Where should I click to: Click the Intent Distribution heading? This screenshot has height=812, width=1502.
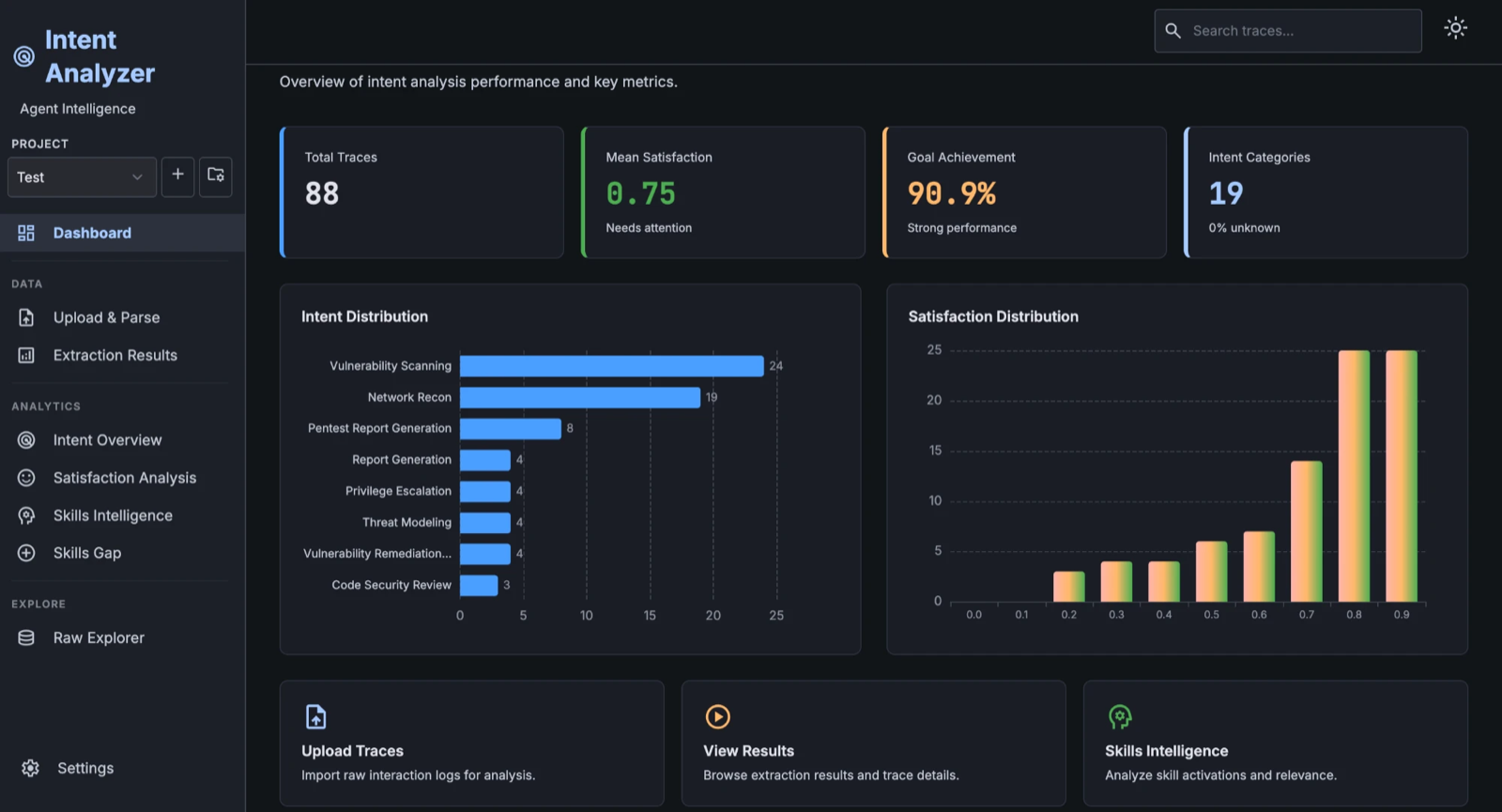click(x=364, y=316)
